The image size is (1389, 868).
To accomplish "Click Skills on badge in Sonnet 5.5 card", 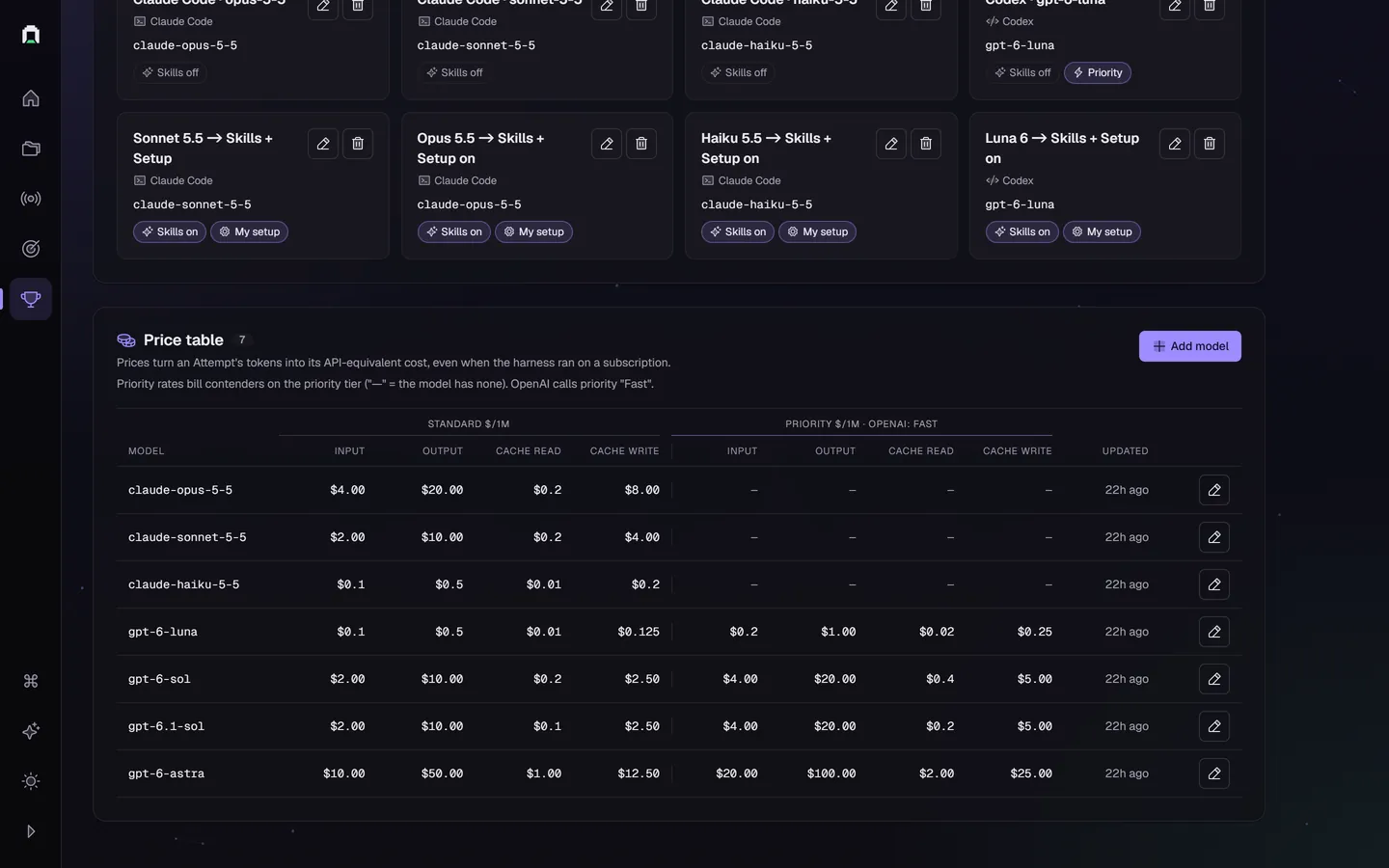I will pyautogui.click(x=170, y=231).
